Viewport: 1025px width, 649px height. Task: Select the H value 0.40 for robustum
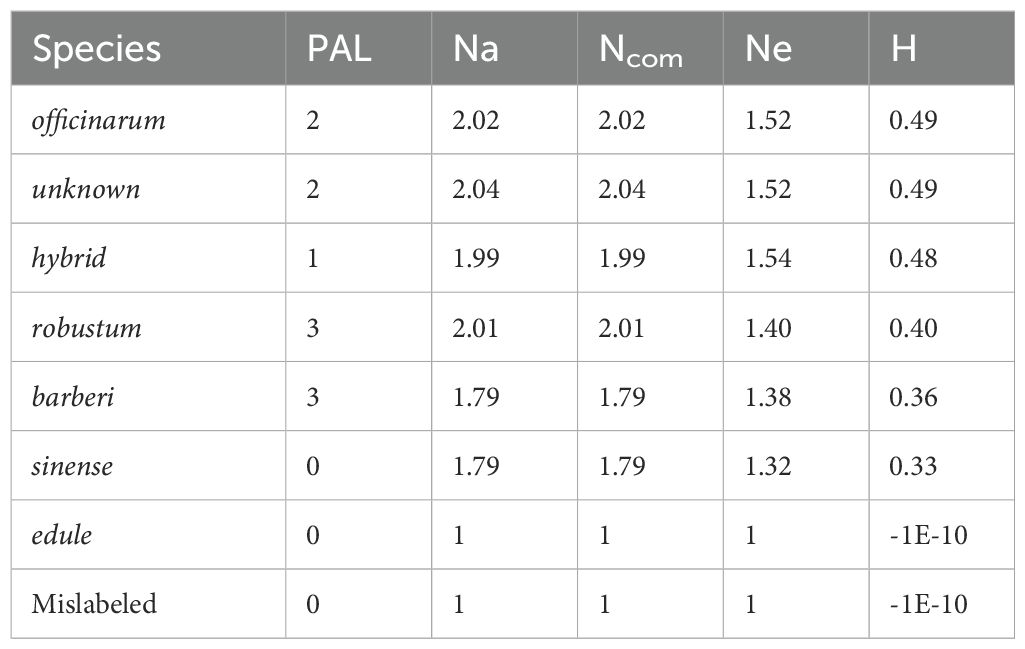tap(913, 328)
